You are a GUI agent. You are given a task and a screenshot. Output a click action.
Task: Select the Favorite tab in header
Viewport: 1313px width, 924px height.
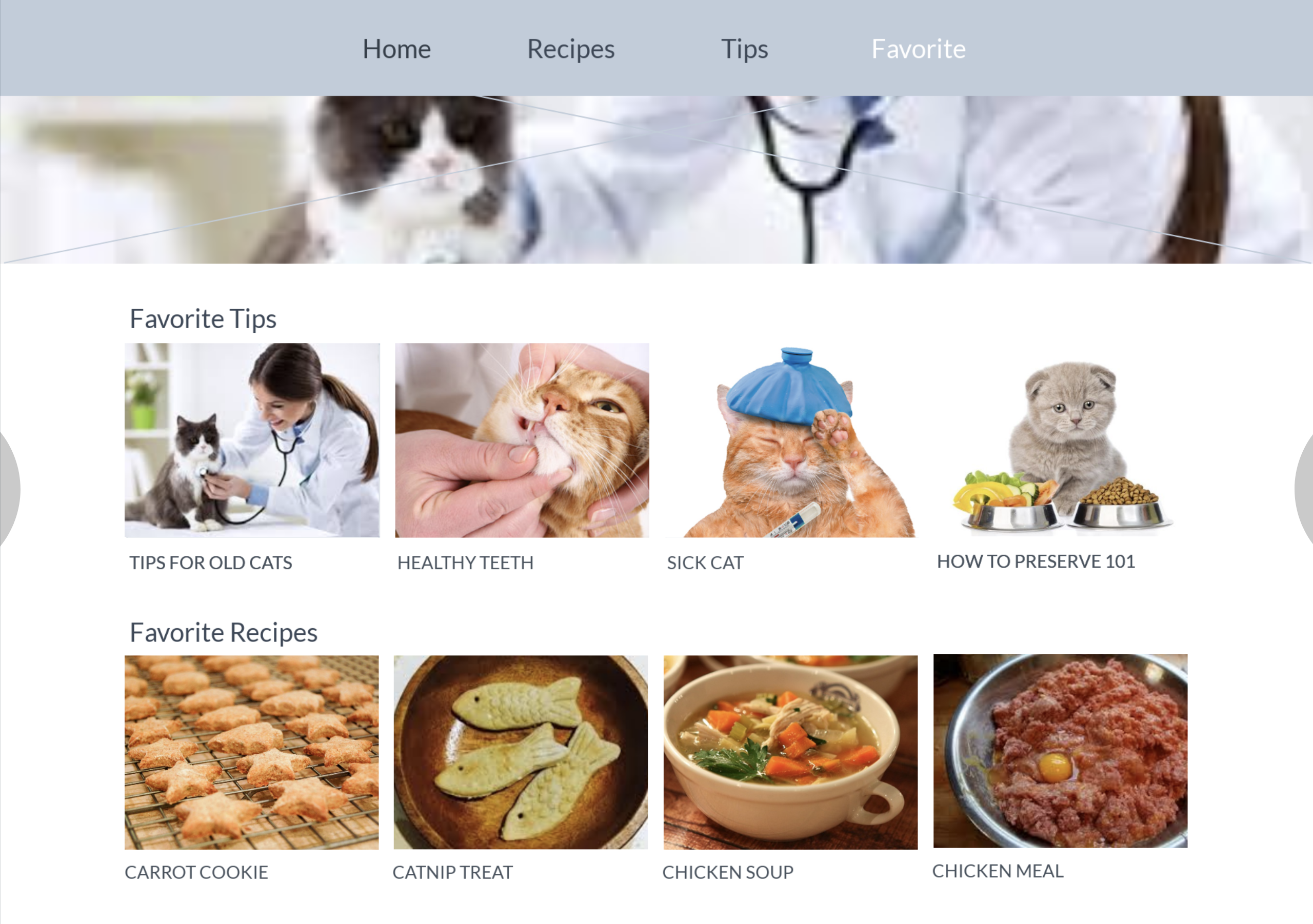[919, 49]
